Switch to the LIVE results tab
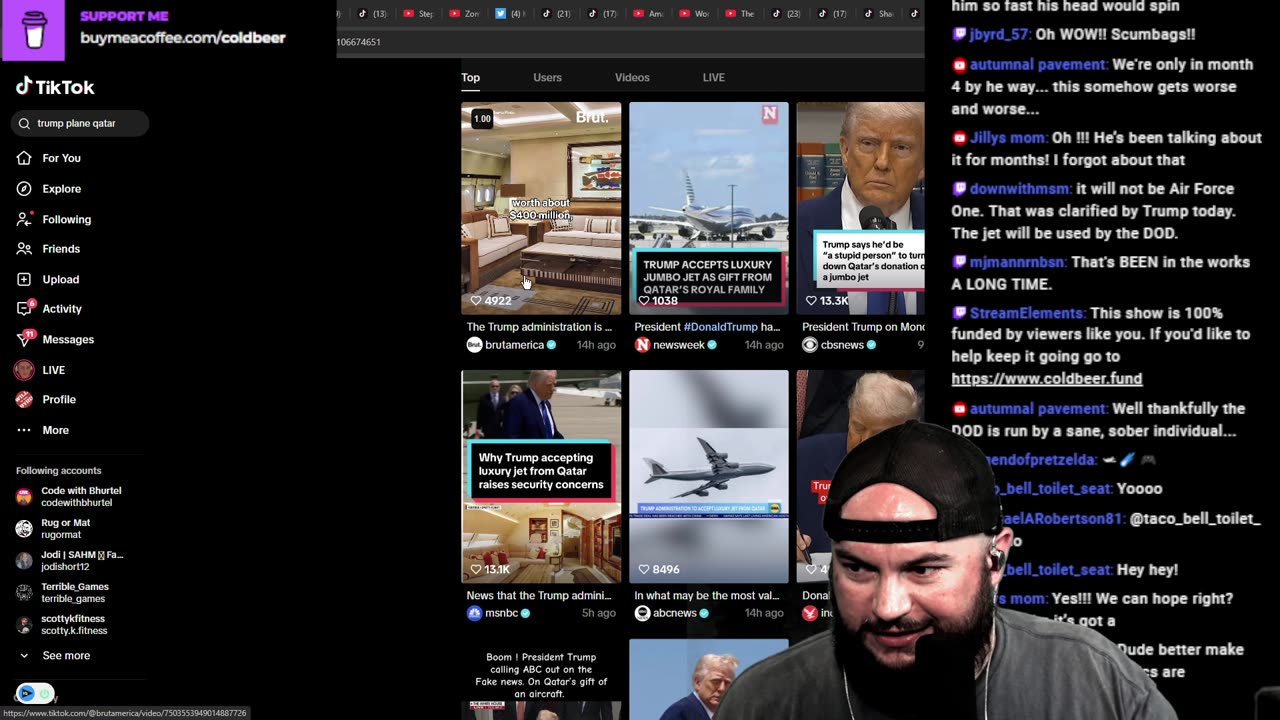The image size is (1280, 720). [713, 77]
